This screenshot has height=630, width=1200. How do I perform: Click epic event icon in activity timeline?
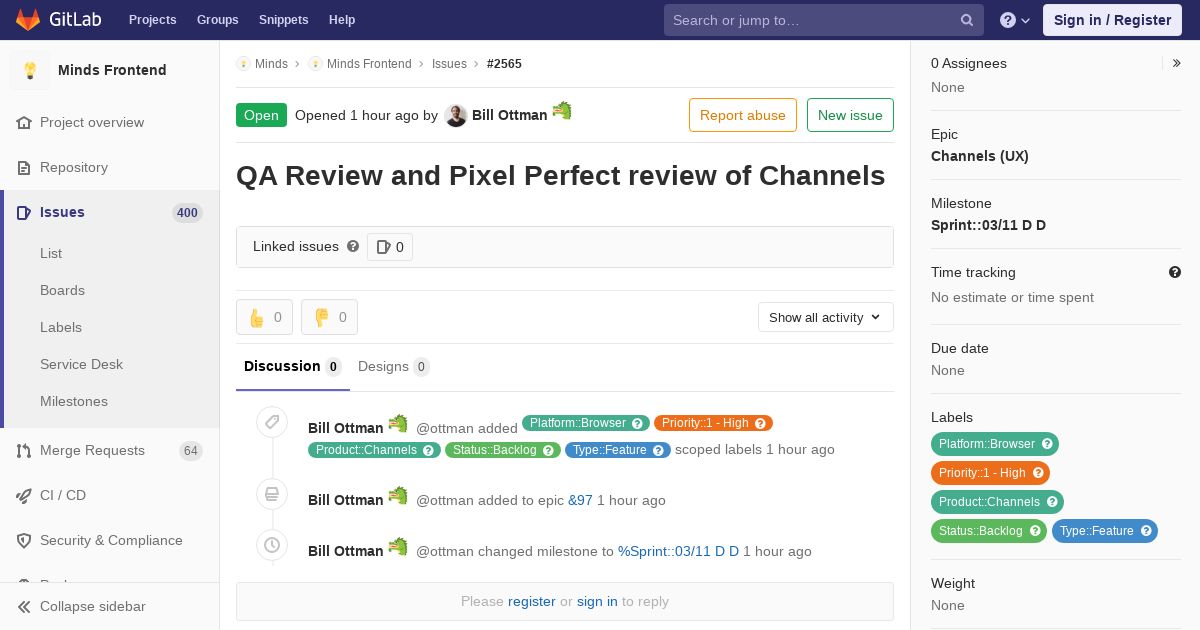tap(272, 494)
